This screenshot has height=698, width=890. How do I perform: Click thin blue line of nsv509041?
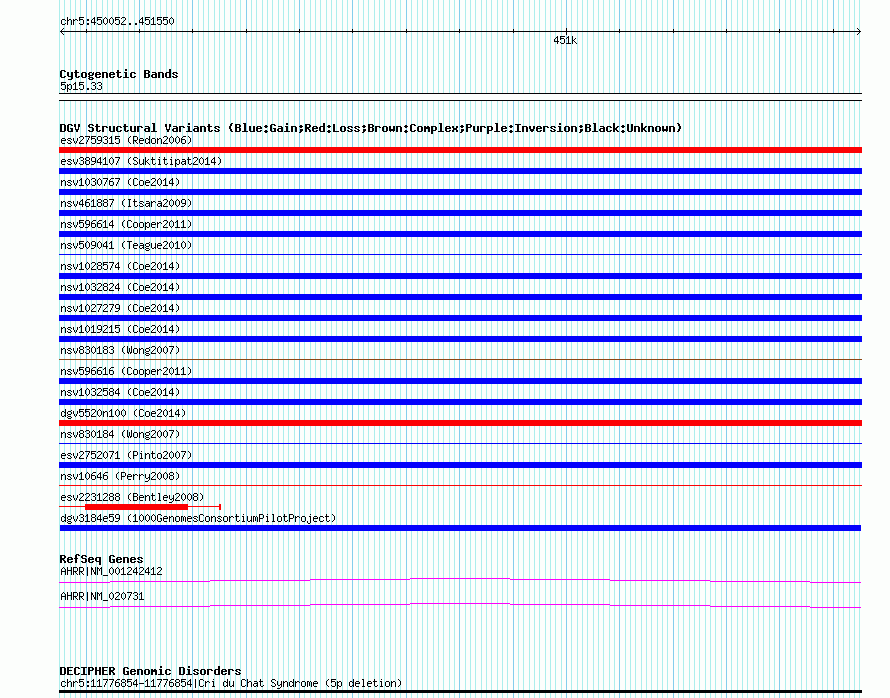pyautogui.click(x=460, y=255)
